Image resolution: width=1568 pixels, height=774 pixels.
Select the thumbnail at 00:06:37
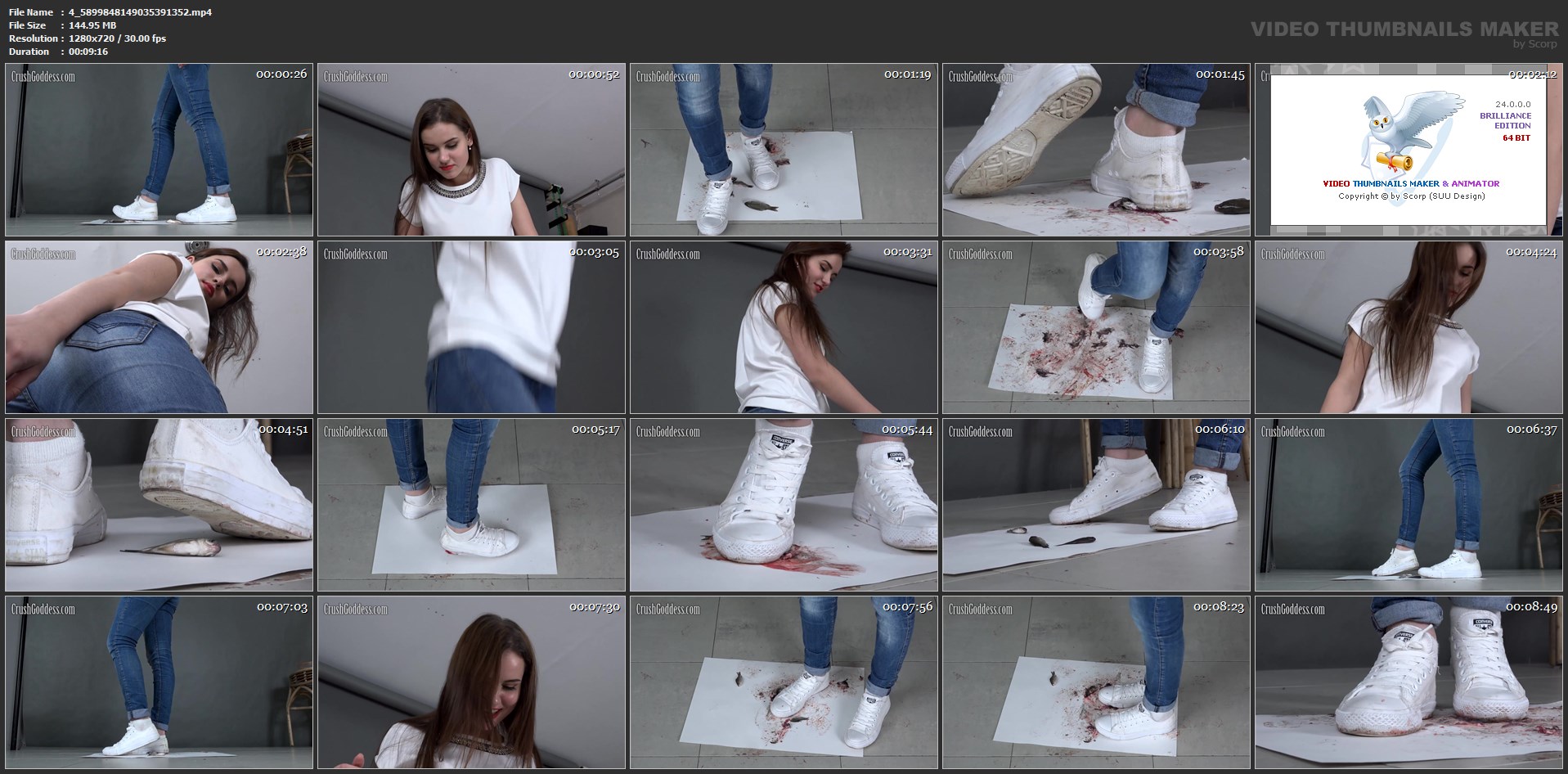[1409, 505]
